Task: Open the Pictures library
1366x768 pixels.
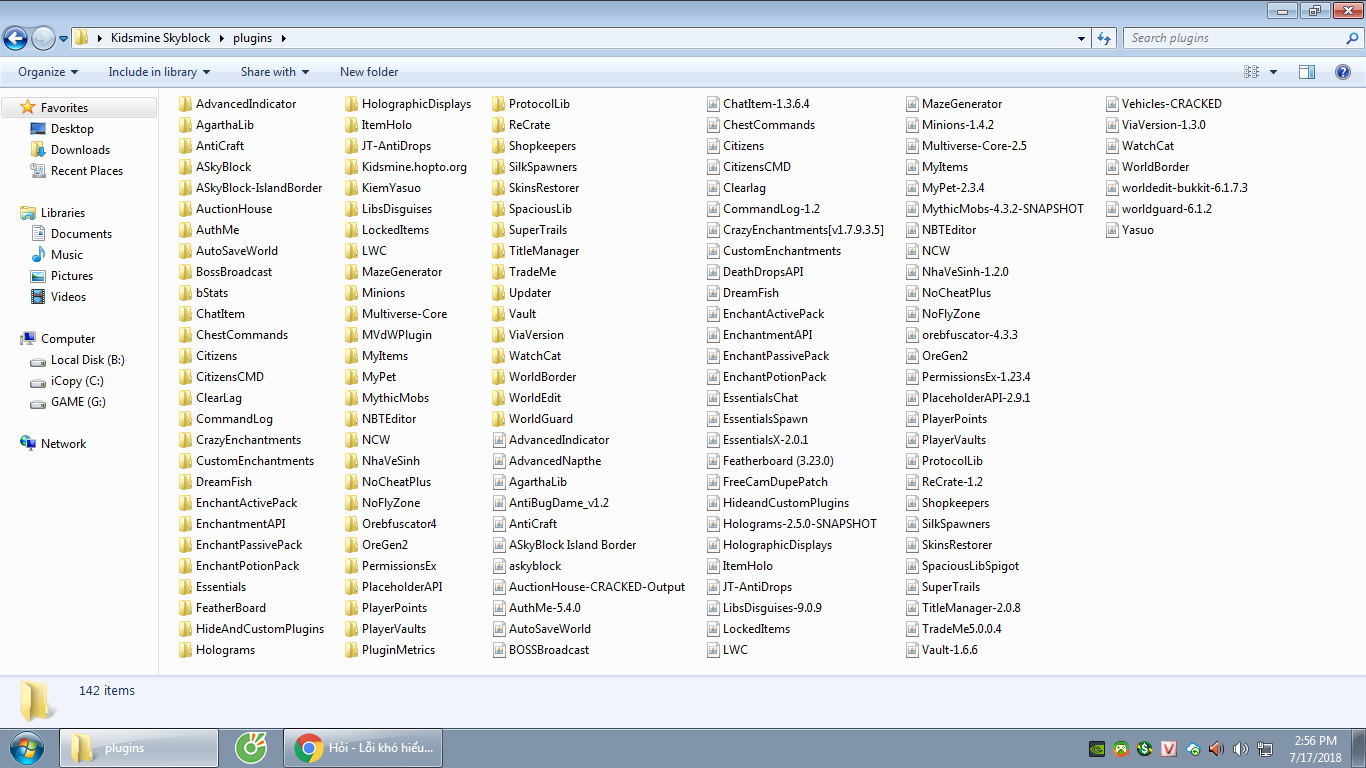Action: (x=72, y=276)
